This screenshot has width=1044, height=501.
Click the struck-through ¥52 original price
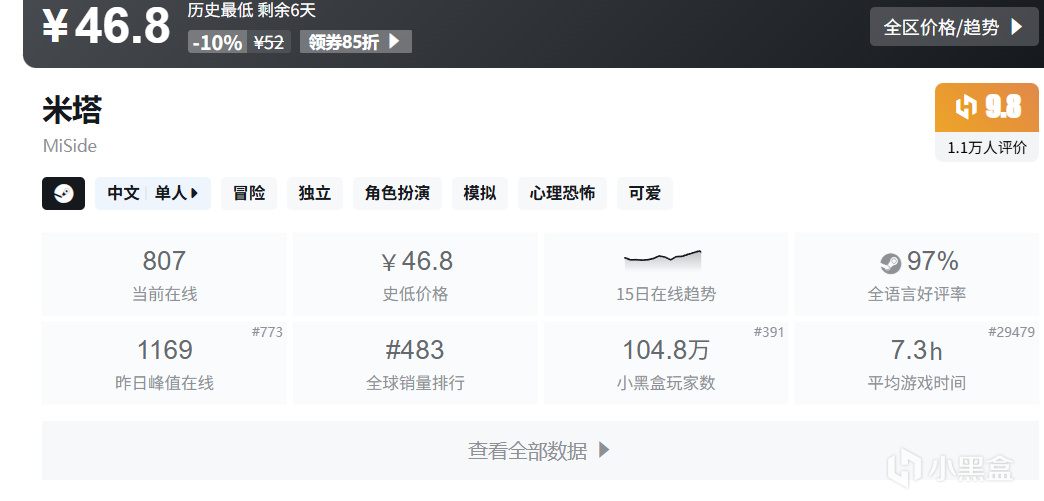(x=269, y=43)
